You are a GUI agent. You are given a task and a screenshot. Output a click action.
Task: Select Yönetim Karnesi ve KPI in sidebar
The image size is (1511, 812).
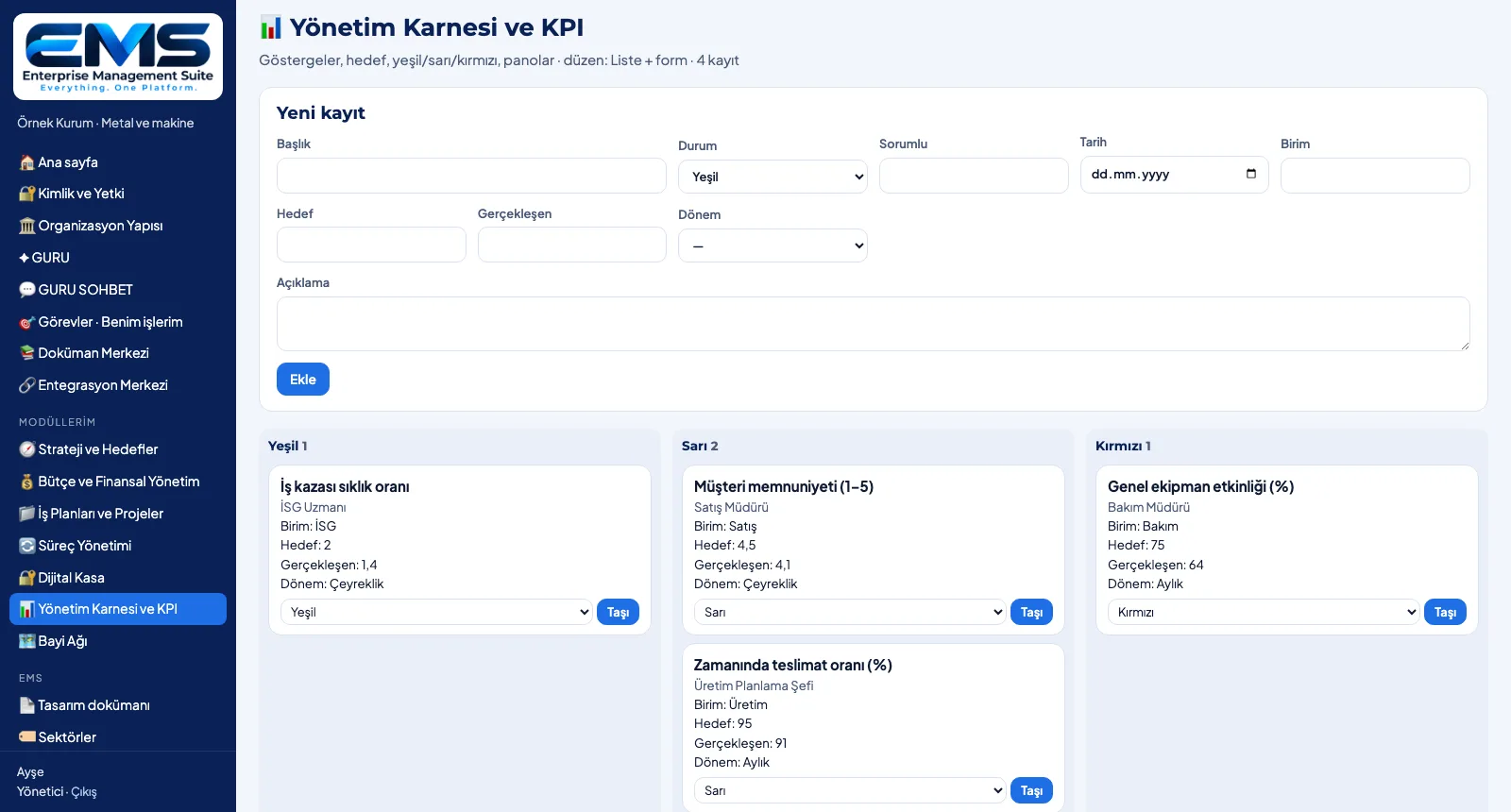(x=118, y=609)
